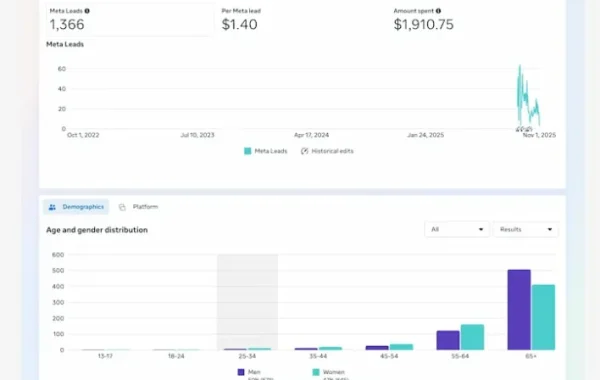Click the highlighted 25-34 age column
Viewport: 600px width, 380px height.
pyautogui.click(x=248, y=302)
